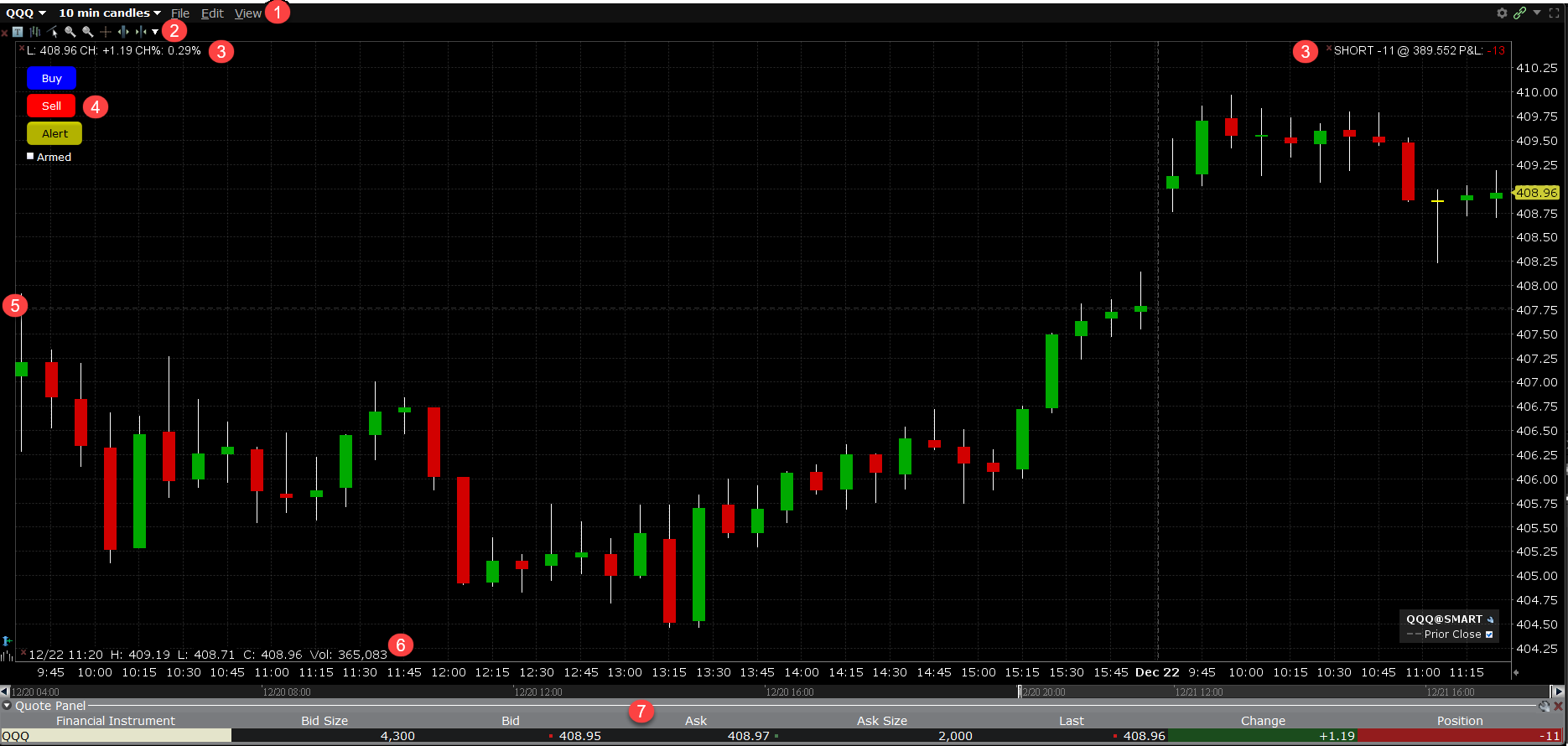Image resolution: width=1568 pixels, height=746 pixels.
Task: Close the L/CH/CH% info label
Action: pyautogui.click(x=21, y=49)
